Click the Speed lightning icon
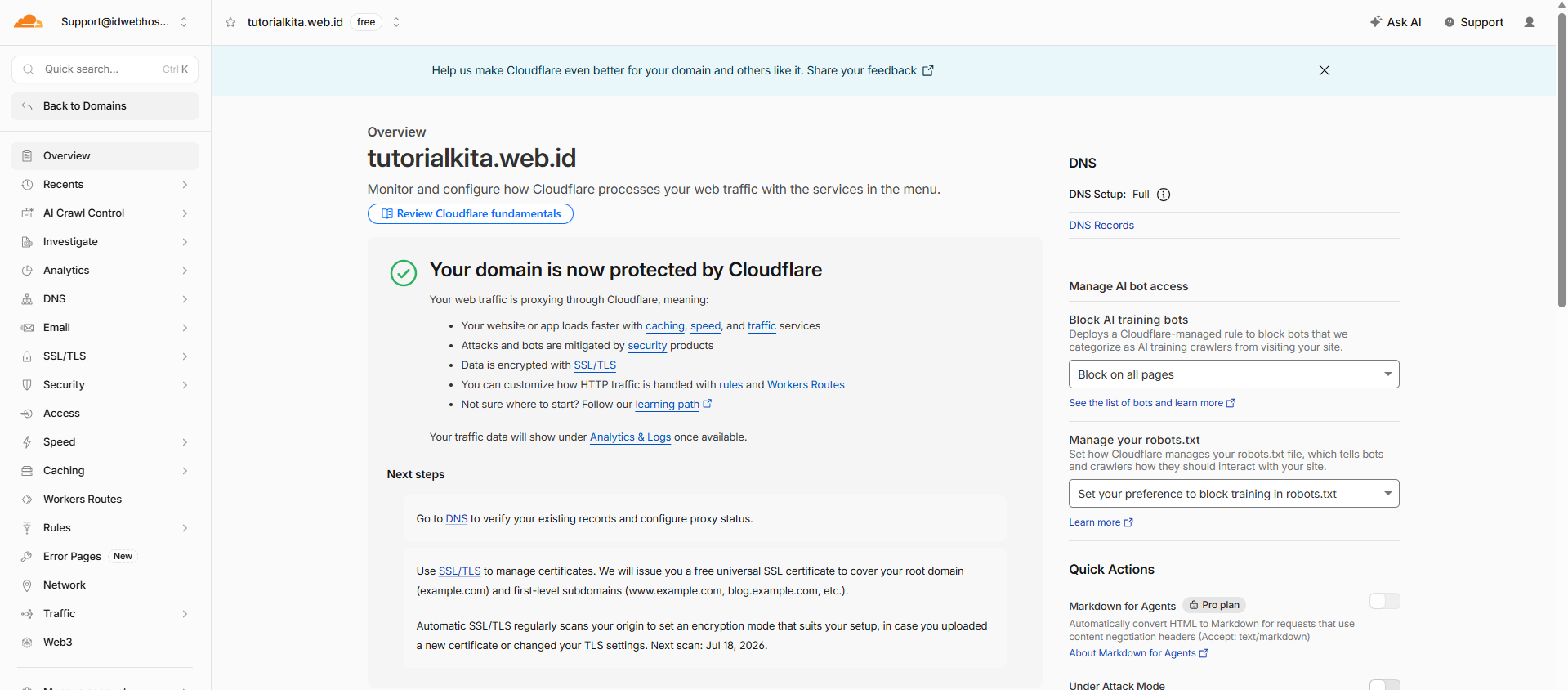The height and width of the screenshot is (690, 1568). (27, 442)
